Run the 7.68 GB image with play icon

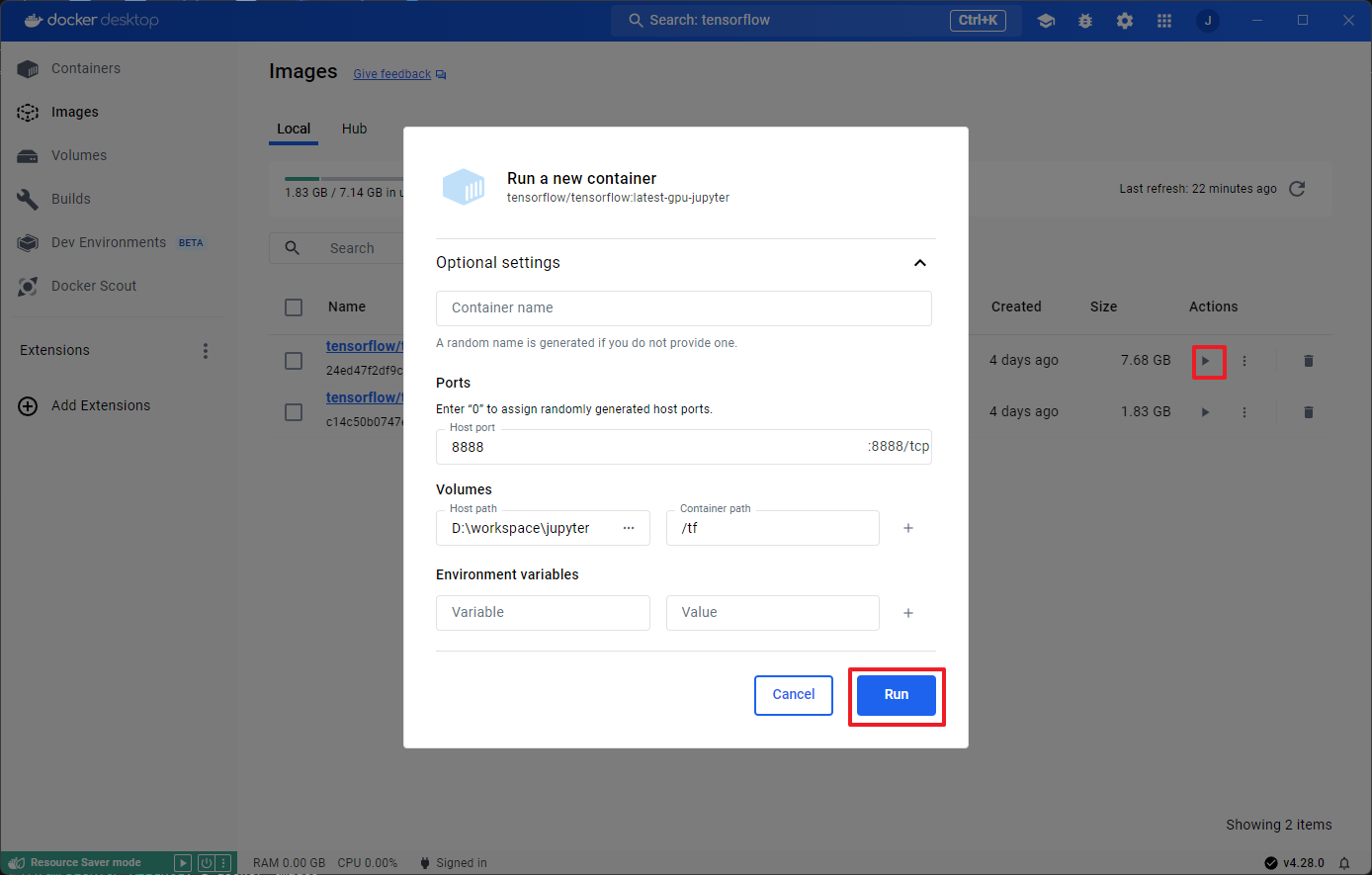pyautogui.click(x=1205, y=361)
